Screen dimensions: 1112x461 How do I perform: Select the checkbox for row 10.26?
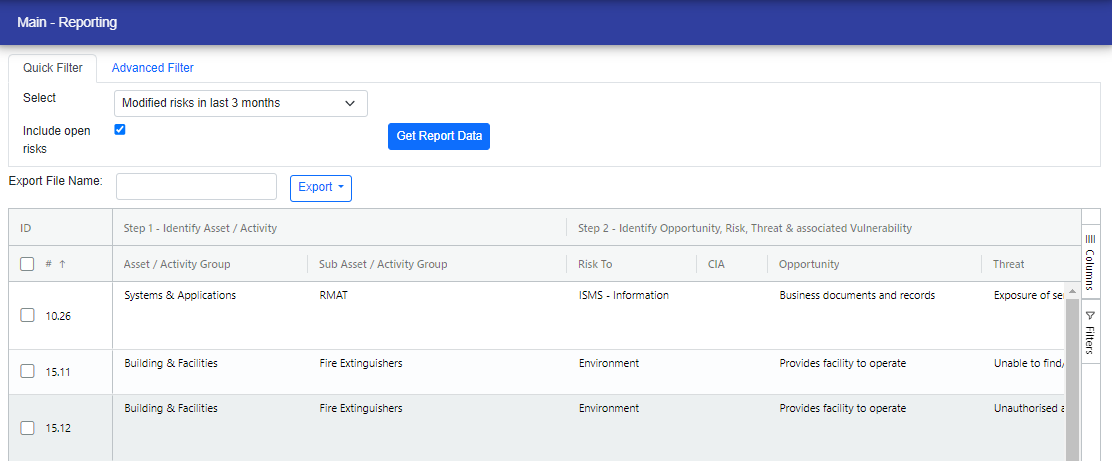coord(28,315)
